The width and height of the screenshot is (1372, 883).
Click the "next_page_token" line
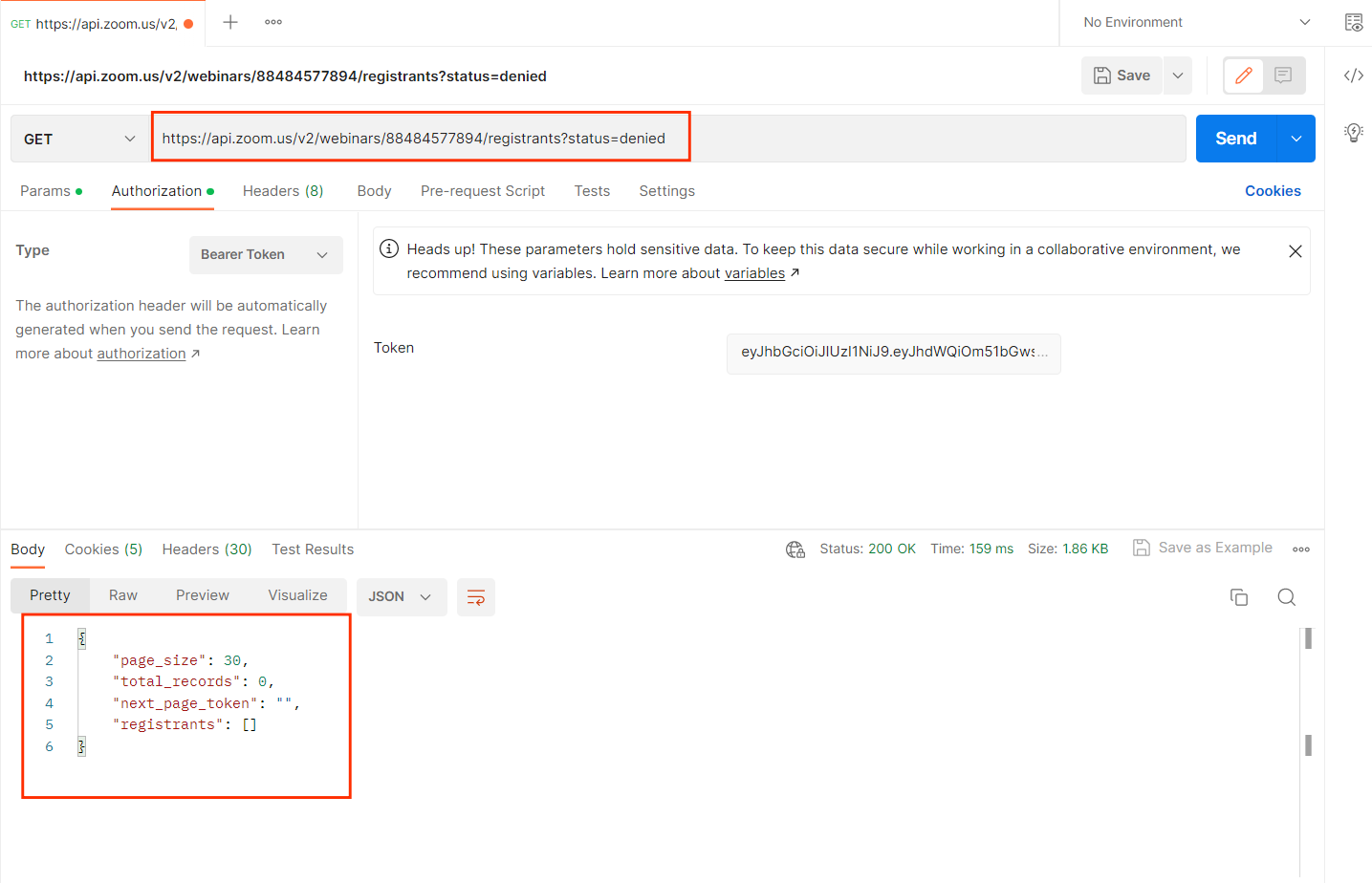point(207,703)
